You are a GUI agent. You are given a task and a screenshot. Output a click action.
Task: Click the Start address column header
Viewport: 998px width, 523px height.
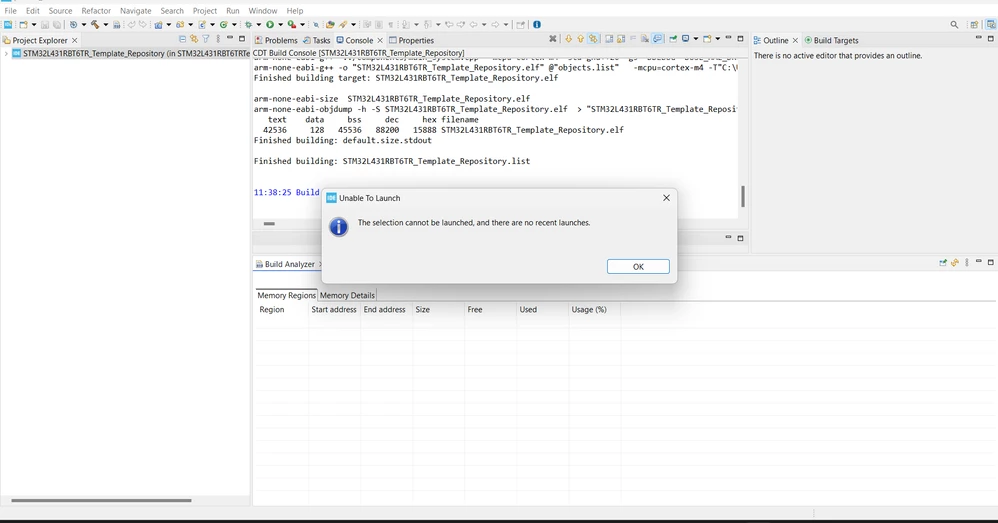(334, 310)
